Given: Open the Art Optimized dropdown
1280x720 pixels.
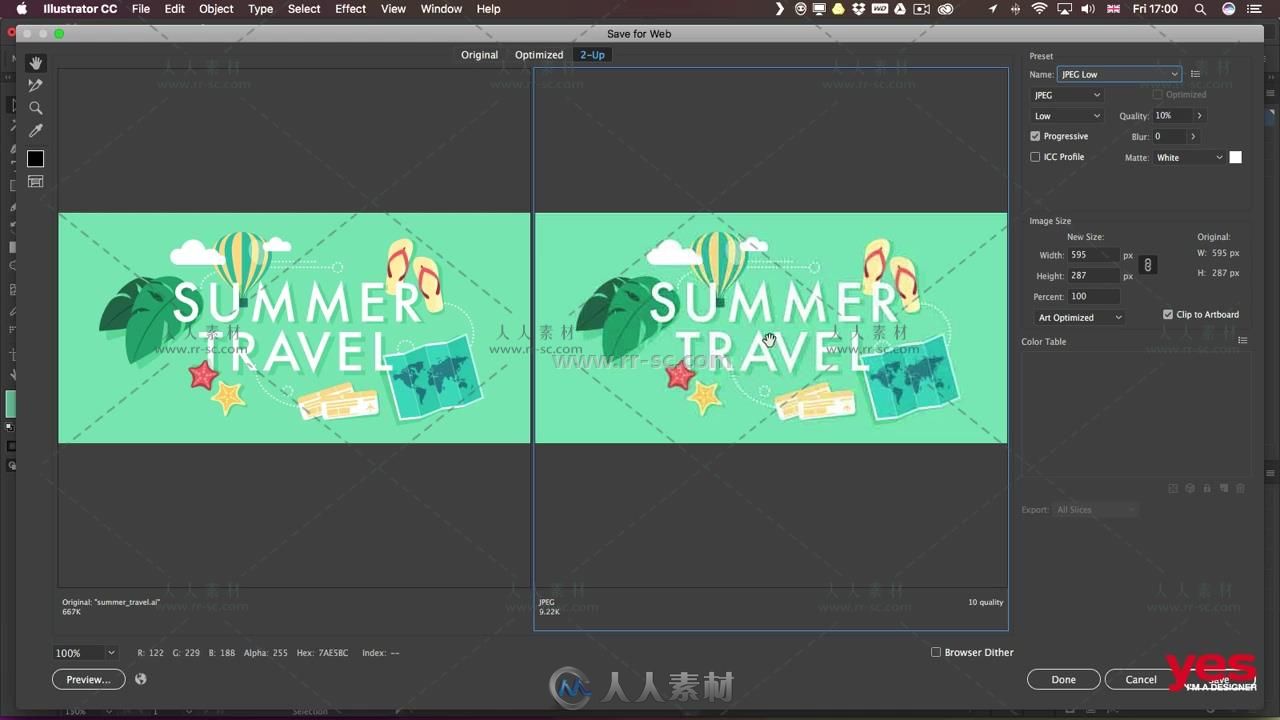Looking at the screenshot, I should 1079,318.
